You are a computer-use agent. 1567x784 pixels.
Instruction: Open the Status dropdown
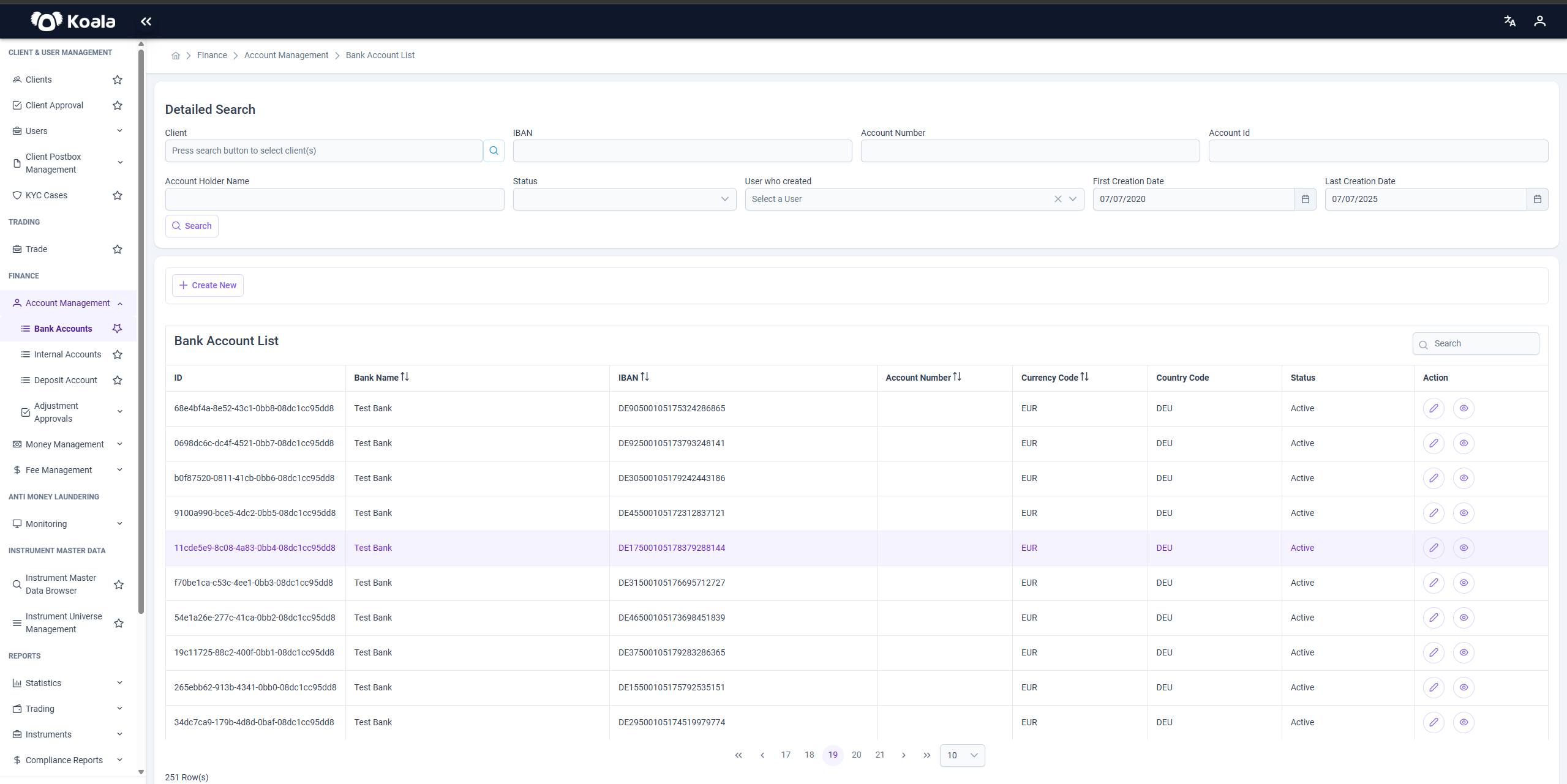pos(625,199)
